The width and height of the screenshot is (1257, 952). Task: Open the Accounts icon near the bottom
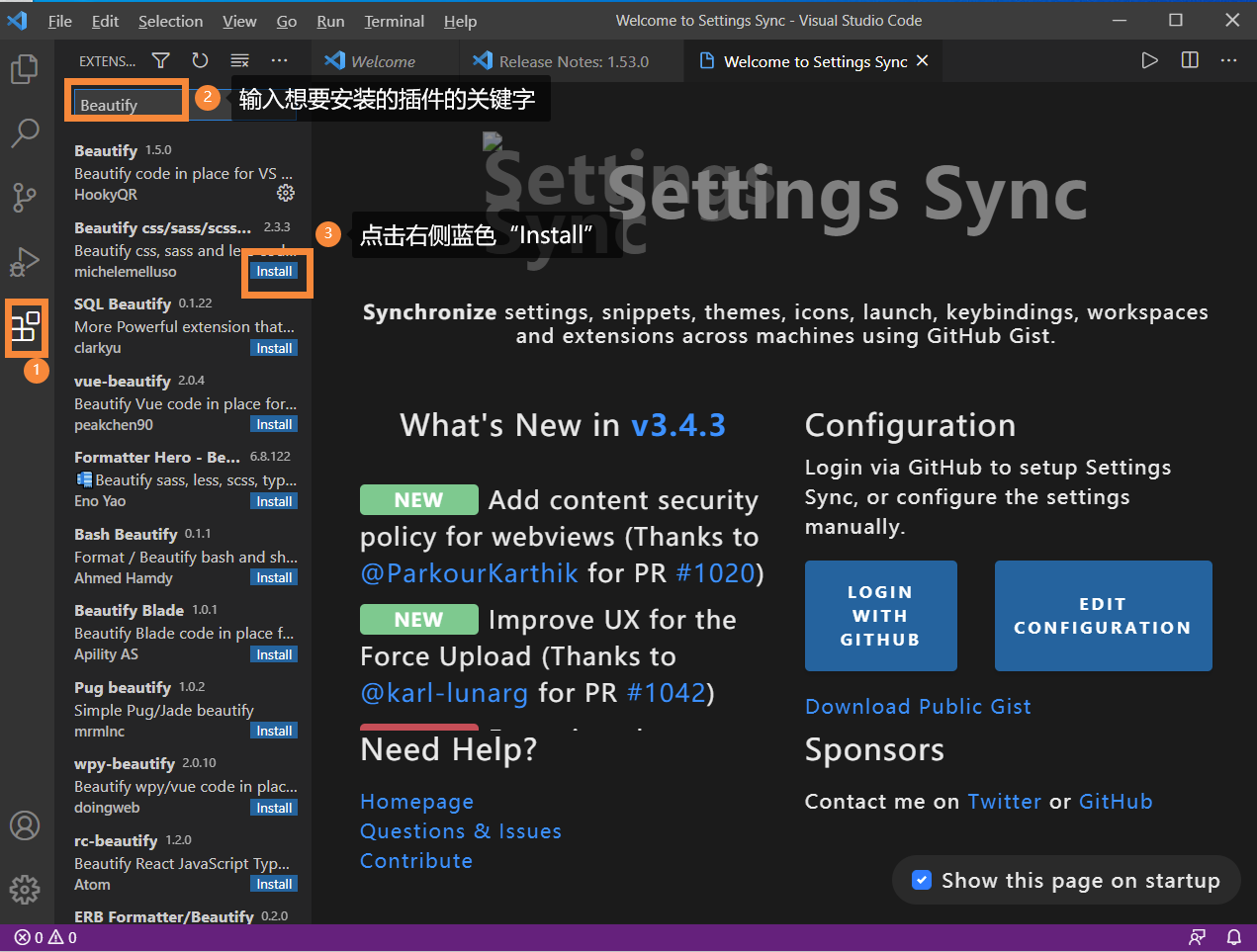click(x=25, y=825)
